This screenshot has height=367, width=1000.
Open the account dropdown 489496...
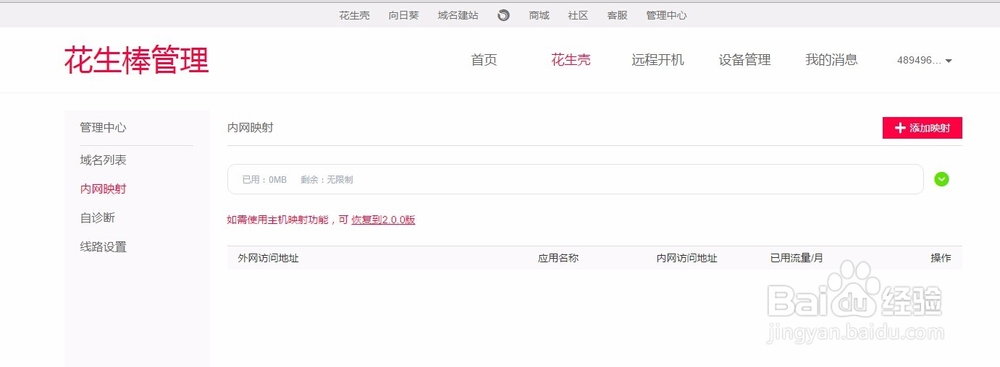click(924, 61)
